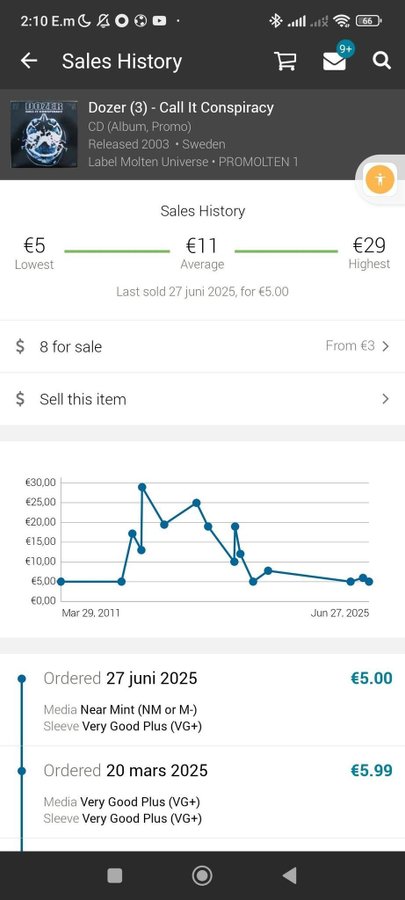Open the orange accessibility widget
Image resolution: width=405 pixels, height=900 pixels.
[x=380, y=181]
